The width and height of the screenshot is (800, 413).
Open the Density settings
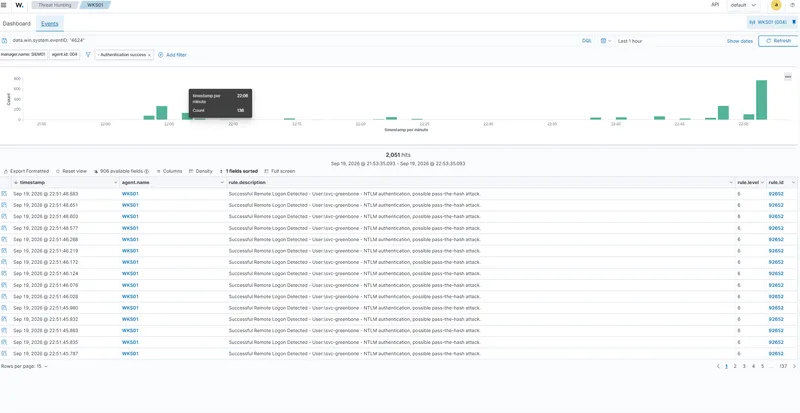pyautogui.click(x=201, y=172)
